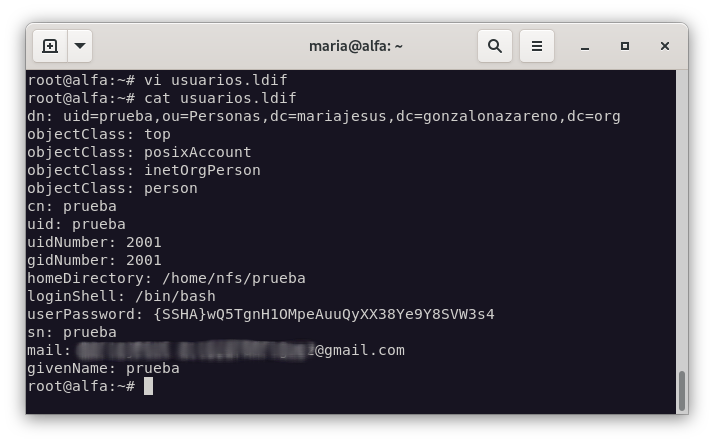Open the hamburger main menu
The width and height of the screenshot is (714, 443).
537,46
